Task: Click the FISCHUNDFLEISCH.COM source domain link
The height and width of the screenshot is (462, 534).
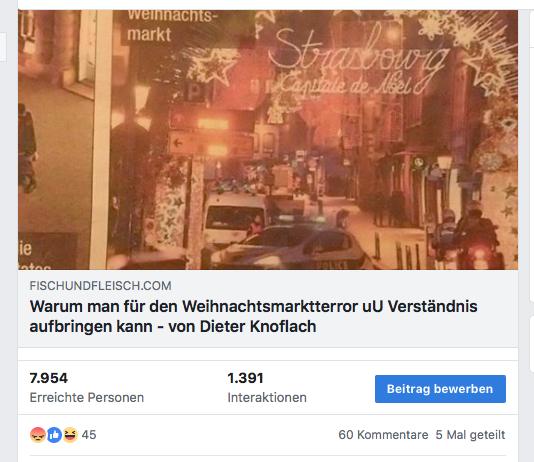Action: pos(100,286)
